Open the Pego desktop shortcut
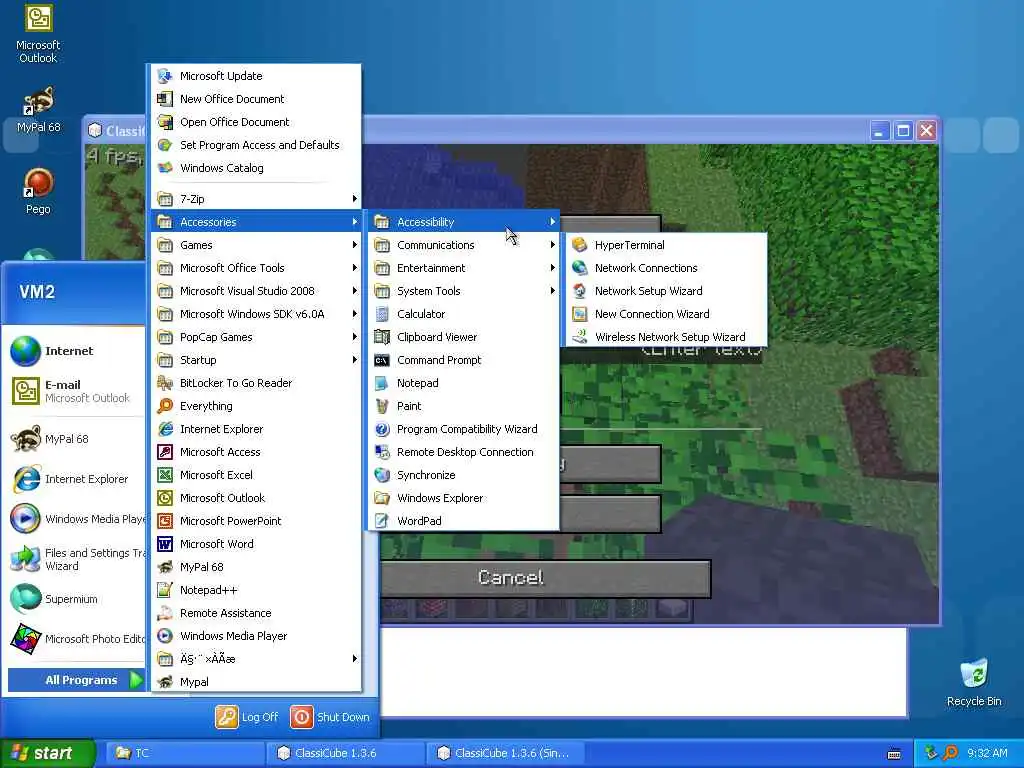 (x=38, y=191)
